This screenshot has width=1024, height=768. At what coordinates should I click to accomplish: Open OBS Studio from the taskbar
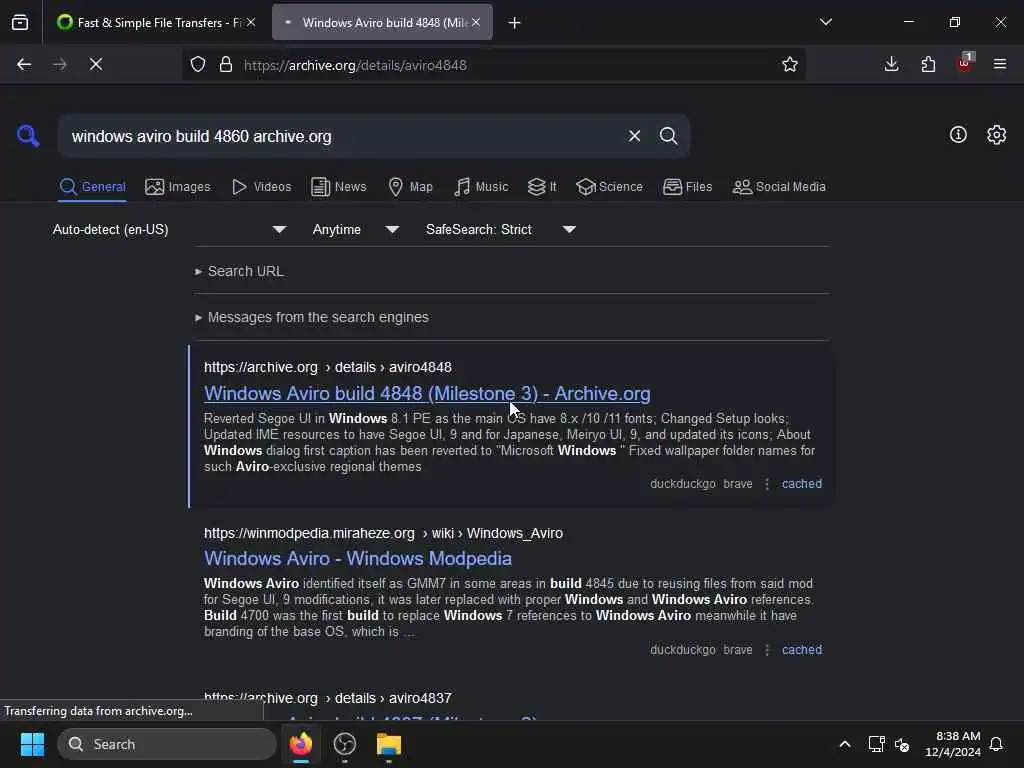(x=345, y=744)
